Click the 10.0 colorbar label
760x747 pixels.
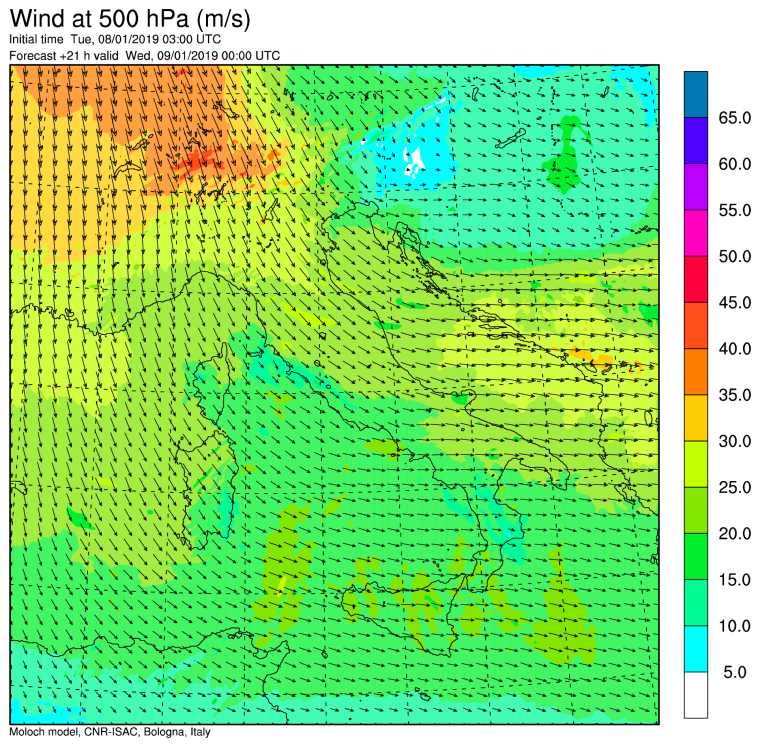pos(735,626)
